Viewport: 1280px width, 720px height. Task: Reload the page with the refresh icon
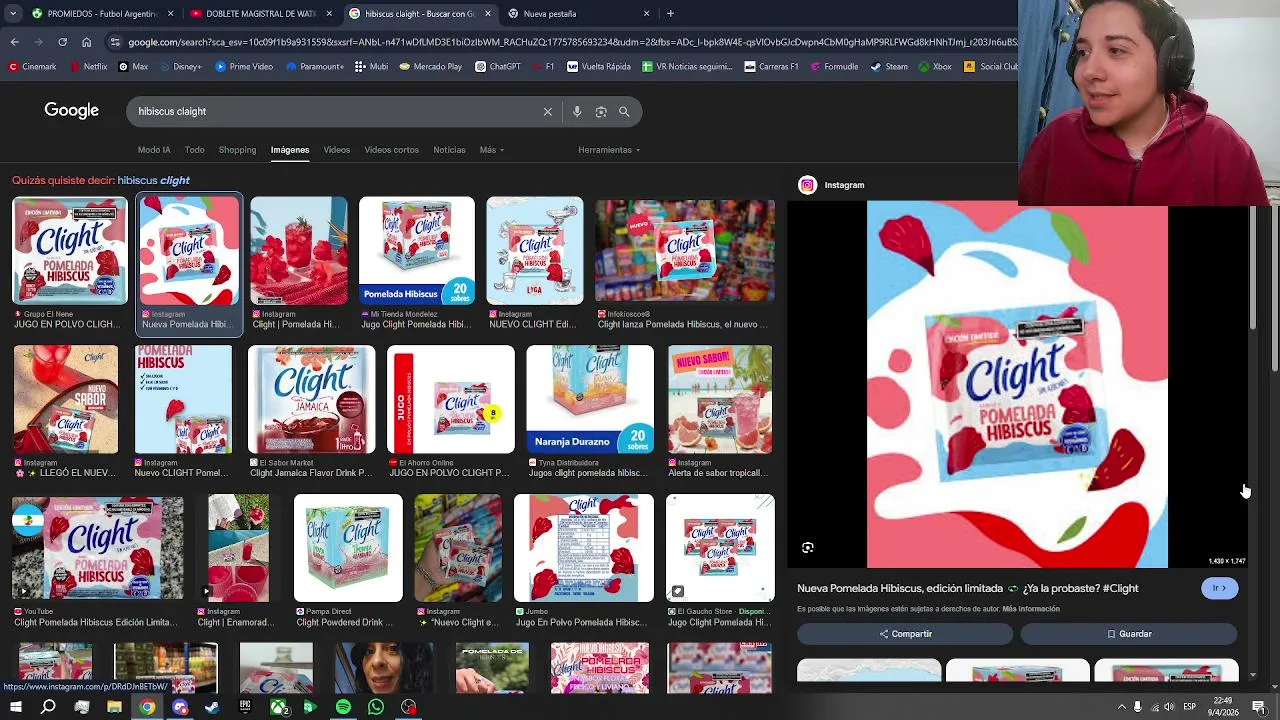tap(62, 42)
